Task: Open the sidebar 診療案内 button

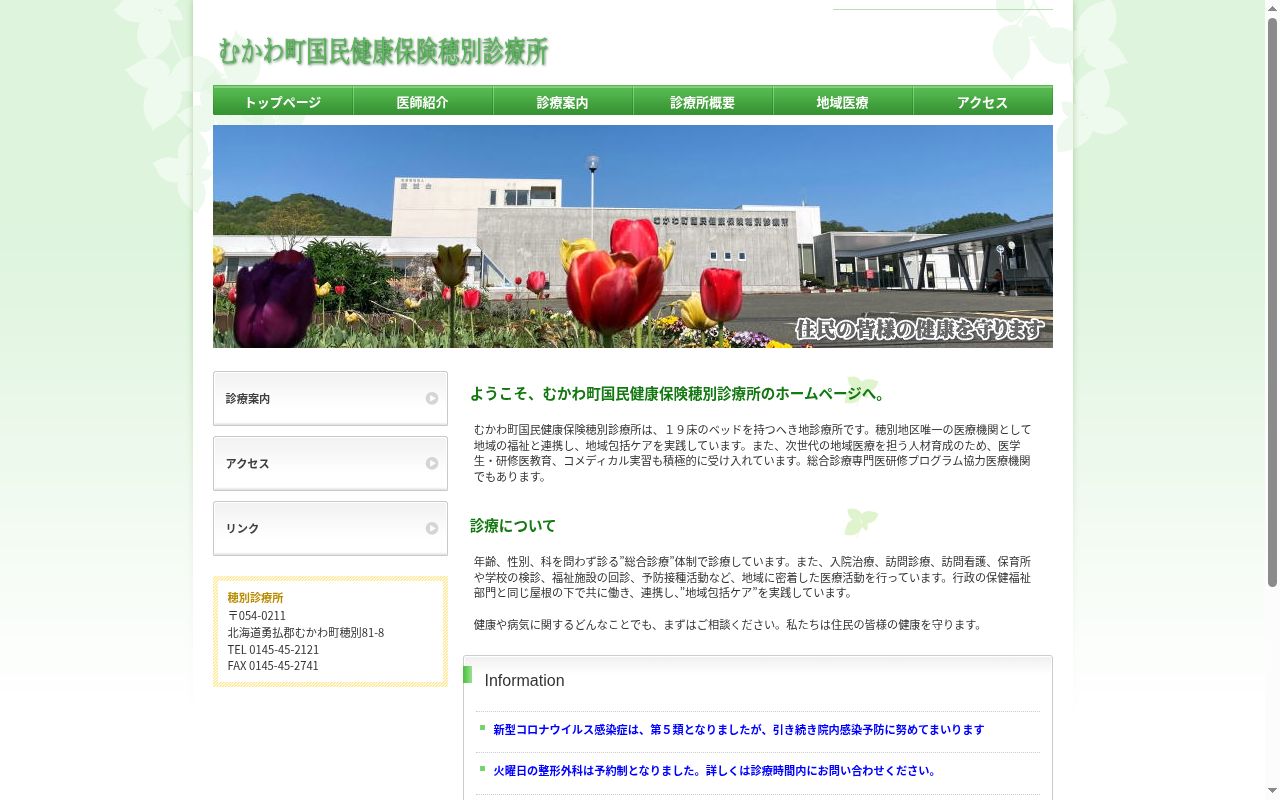Action: click(330, 398)
